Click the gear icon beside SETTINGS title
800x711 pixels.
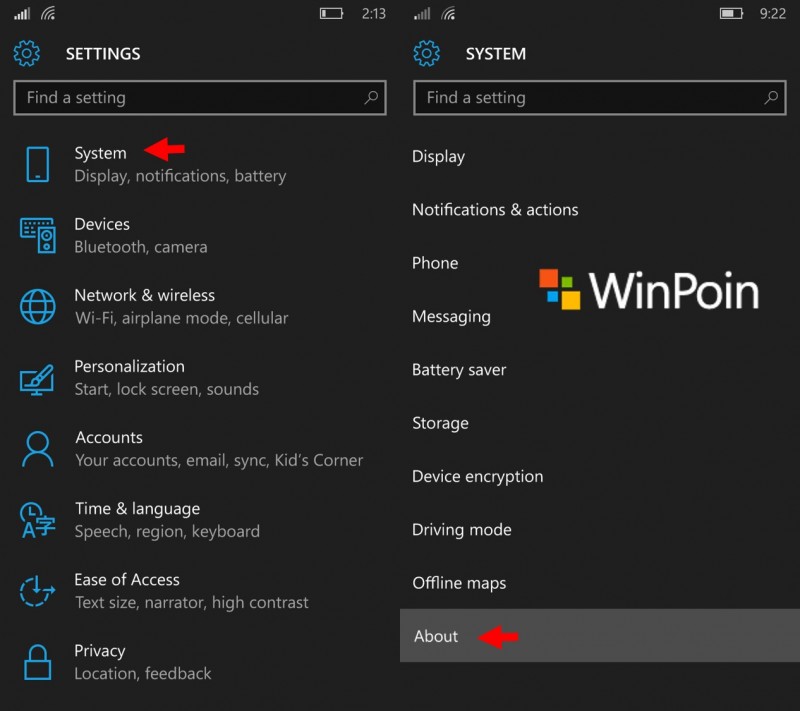pos(27,54)
